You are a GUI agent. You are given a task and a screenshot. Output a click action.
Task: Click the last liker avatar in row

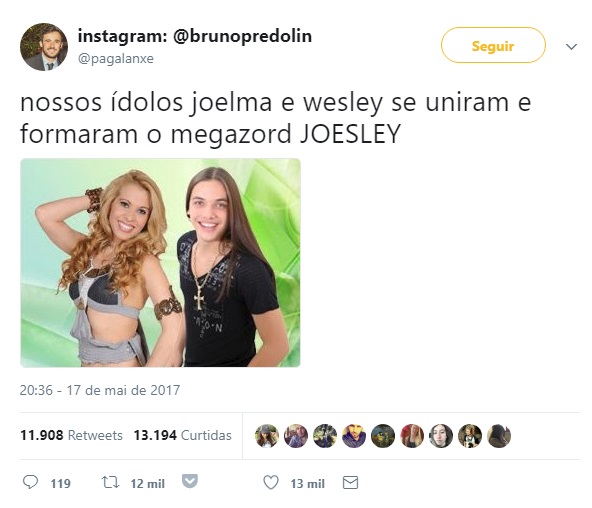tap(499, 436)
